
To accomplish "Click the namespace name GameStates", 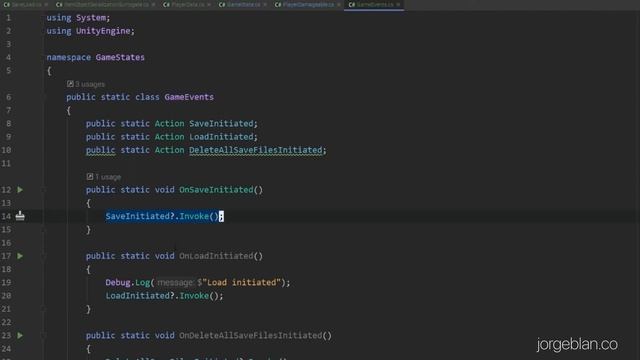I will pos(120,58).
